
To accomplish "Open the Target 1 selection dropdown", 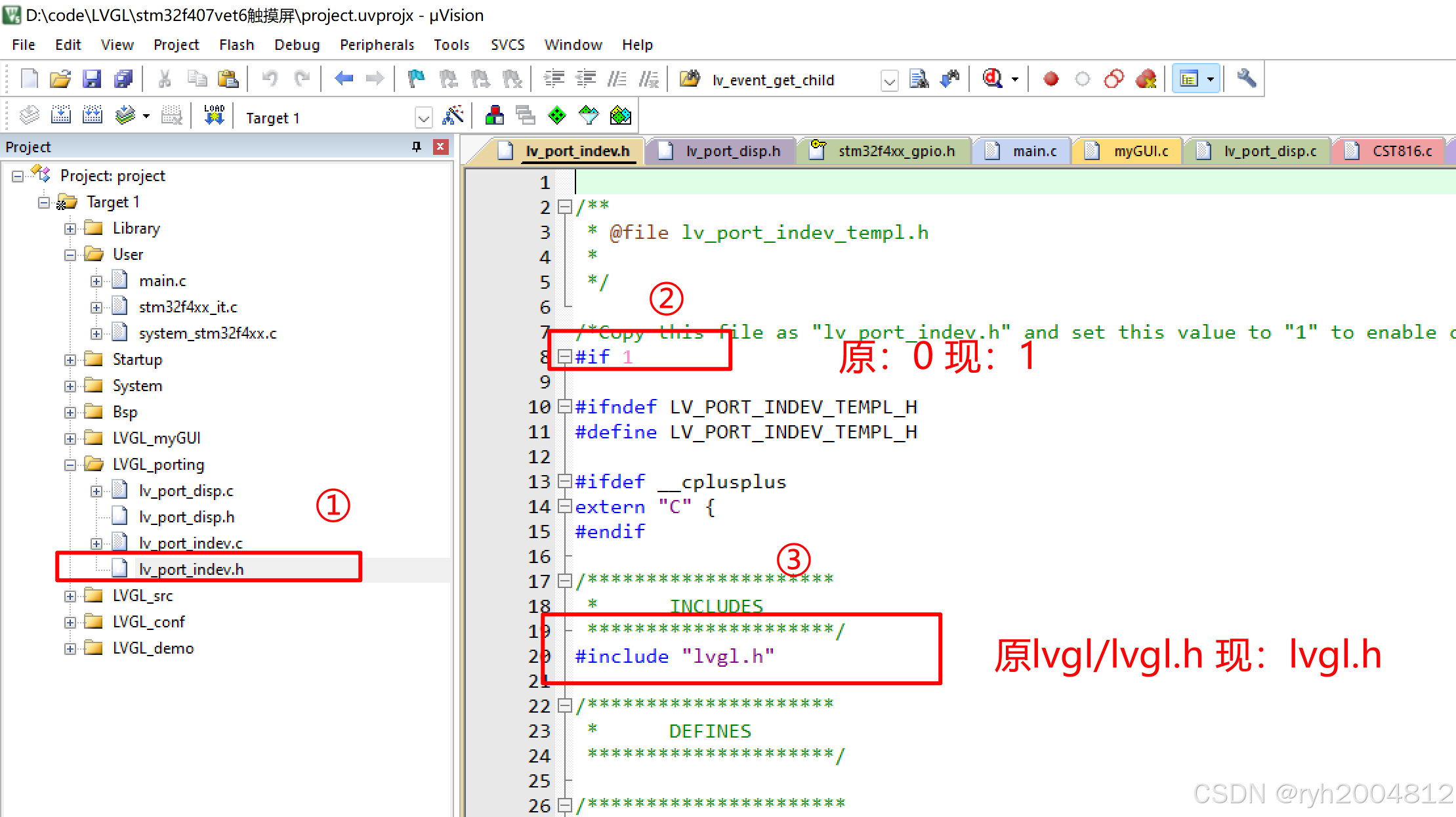I will (423, 118).
